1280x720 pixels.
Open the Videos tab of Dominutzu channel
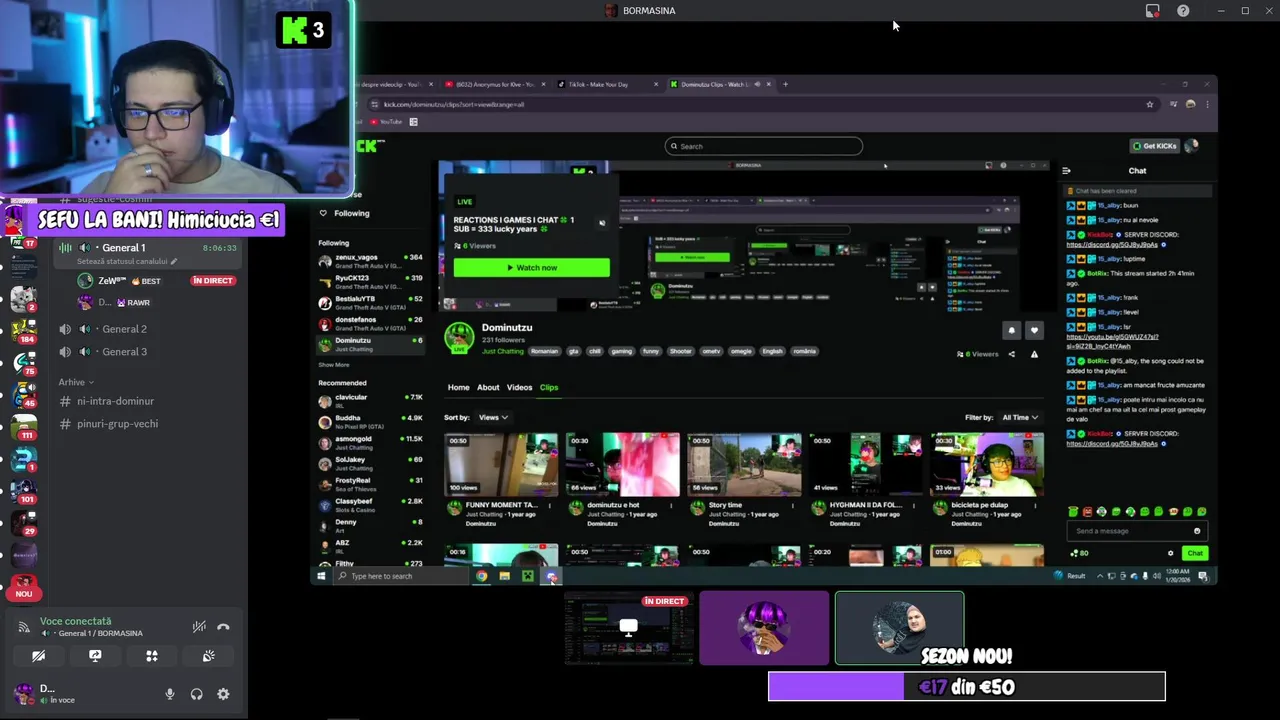click(x=519, y=387)
